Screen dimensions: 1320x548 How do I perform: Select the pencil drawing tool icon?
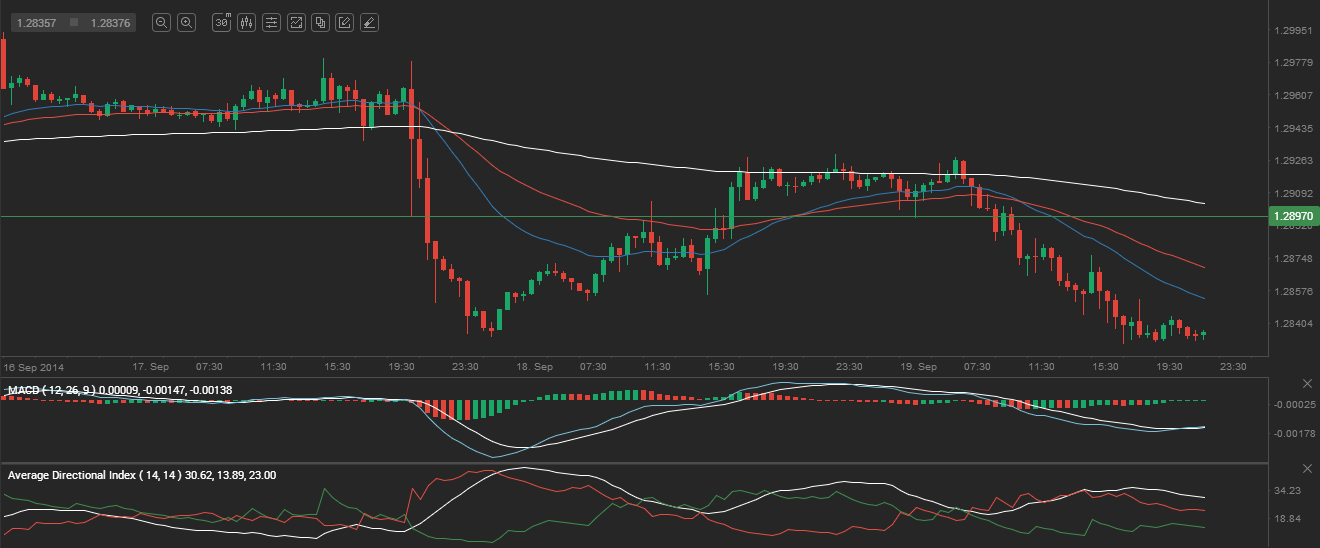coord(344,22)
